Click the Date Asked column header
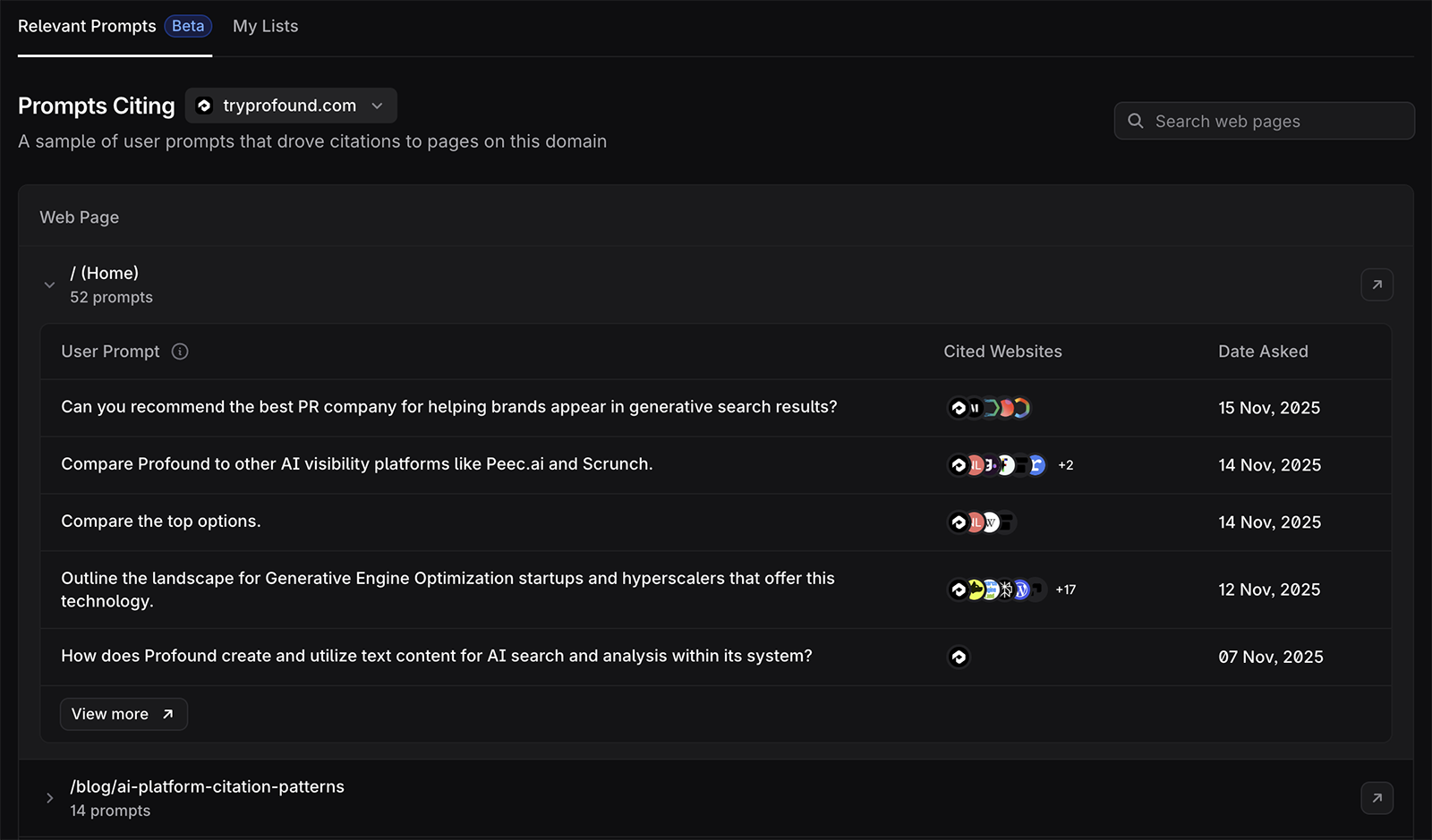The width and height of the screenshot is (1432, 840). click(x=1263, y=352)
